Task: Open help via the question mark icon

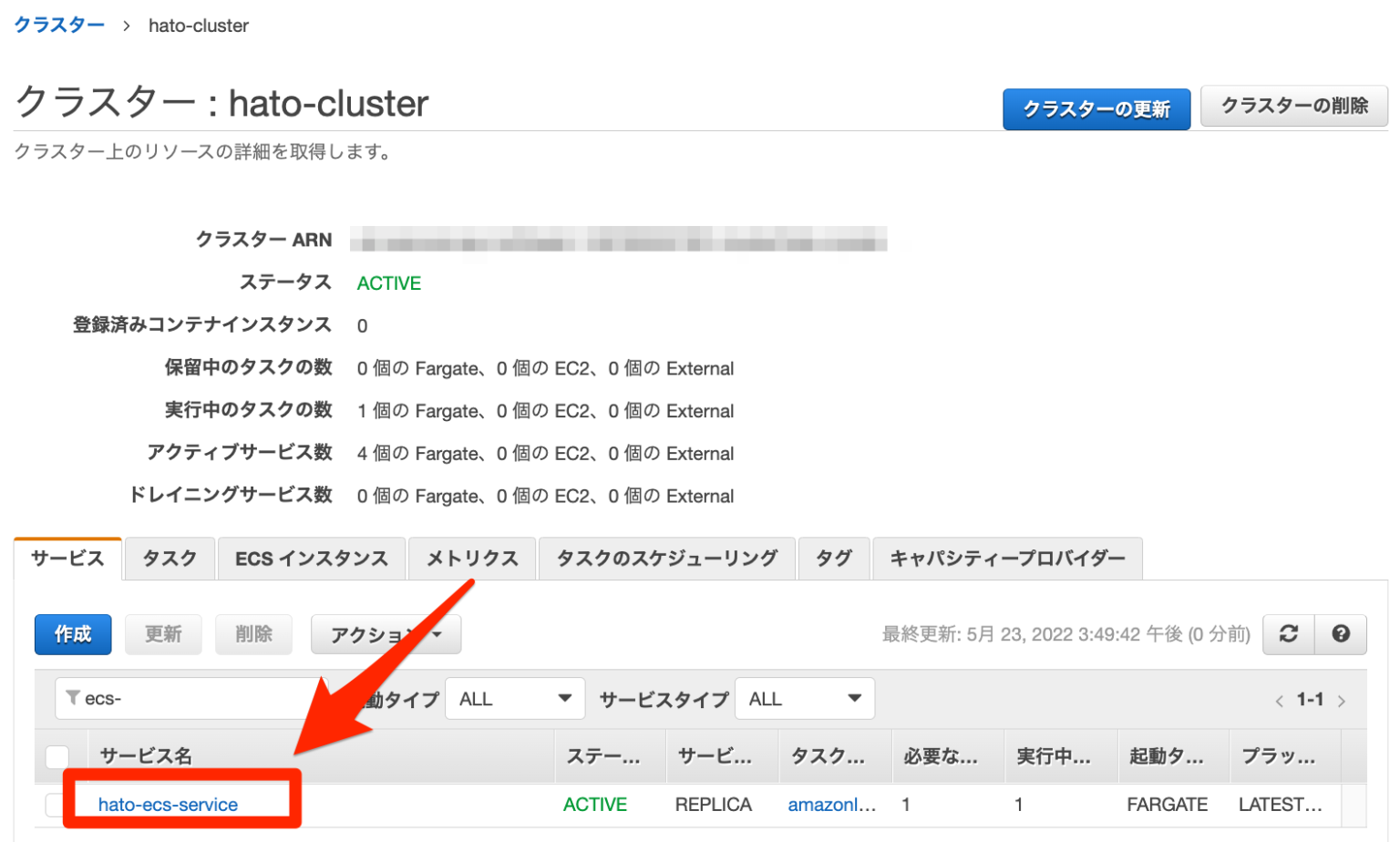Action: pos(1342,634)
